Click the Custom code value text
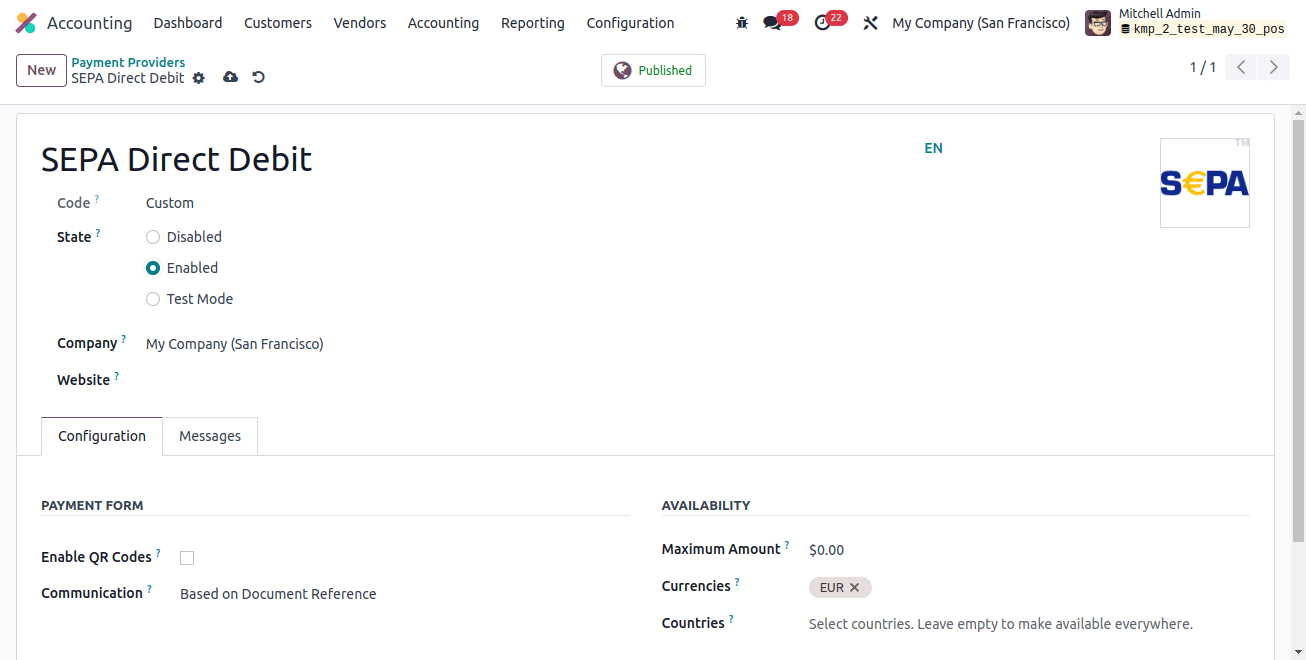Image resolution: width=1306 pixels, height=660 pixels. point(170,203)
